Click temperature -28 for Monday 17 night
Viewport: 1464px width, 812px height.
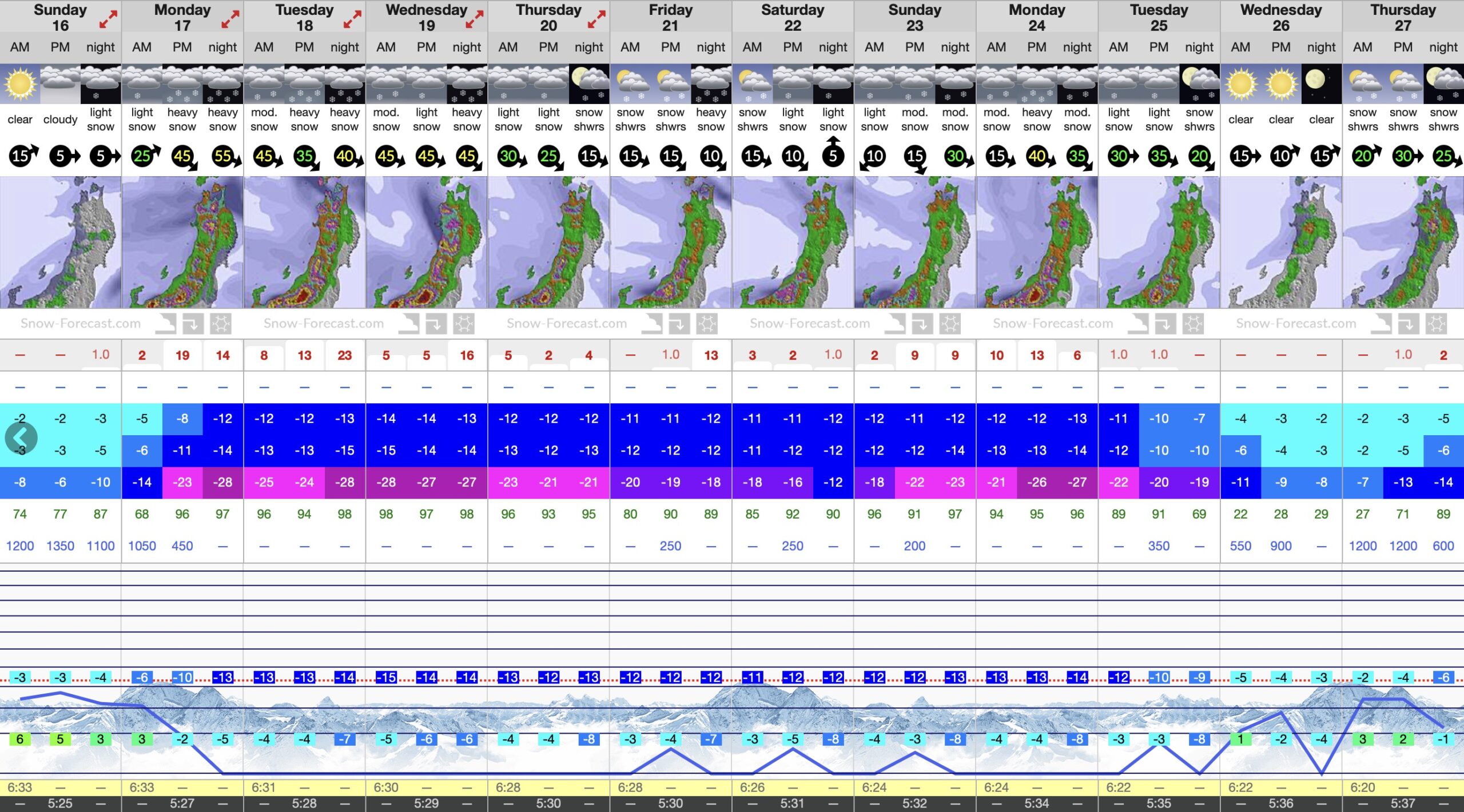(222, 482)
